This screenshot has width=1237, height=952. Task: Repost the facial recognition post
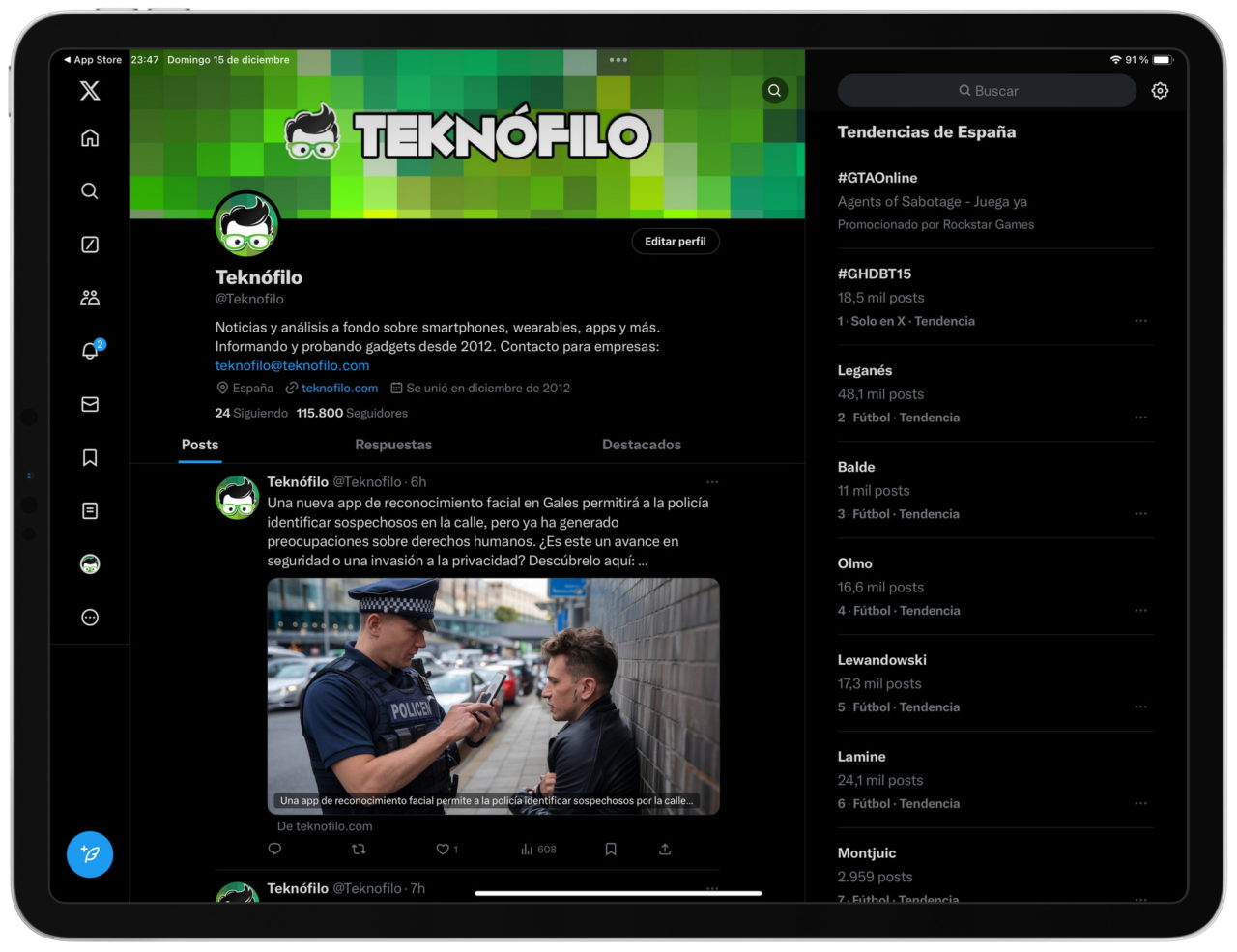(359, 850)
